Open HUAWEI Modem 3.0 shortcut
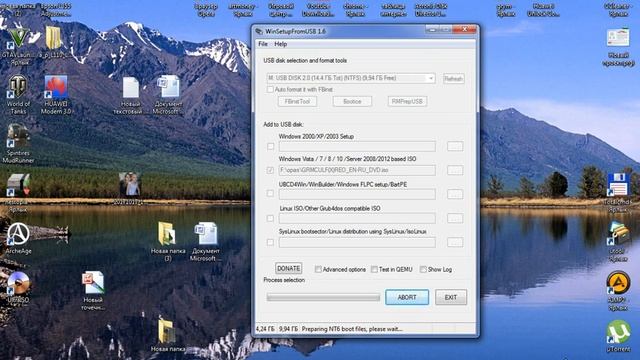 (x=56, y=87)
